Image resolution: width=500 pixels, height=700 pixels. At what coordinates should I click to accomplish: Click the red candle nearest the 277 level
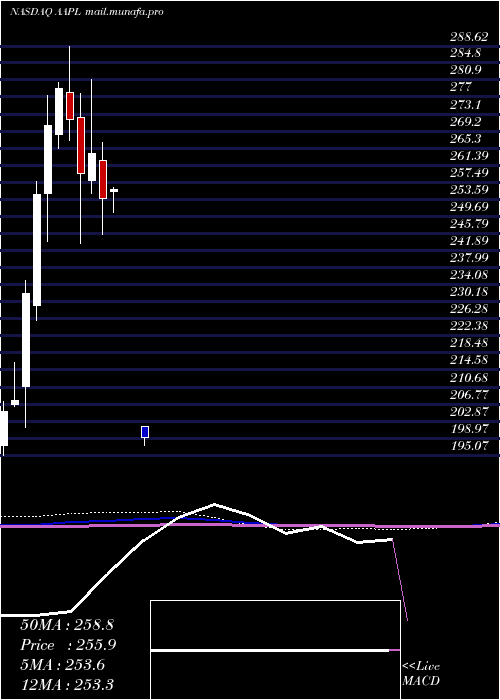(70, 106)
